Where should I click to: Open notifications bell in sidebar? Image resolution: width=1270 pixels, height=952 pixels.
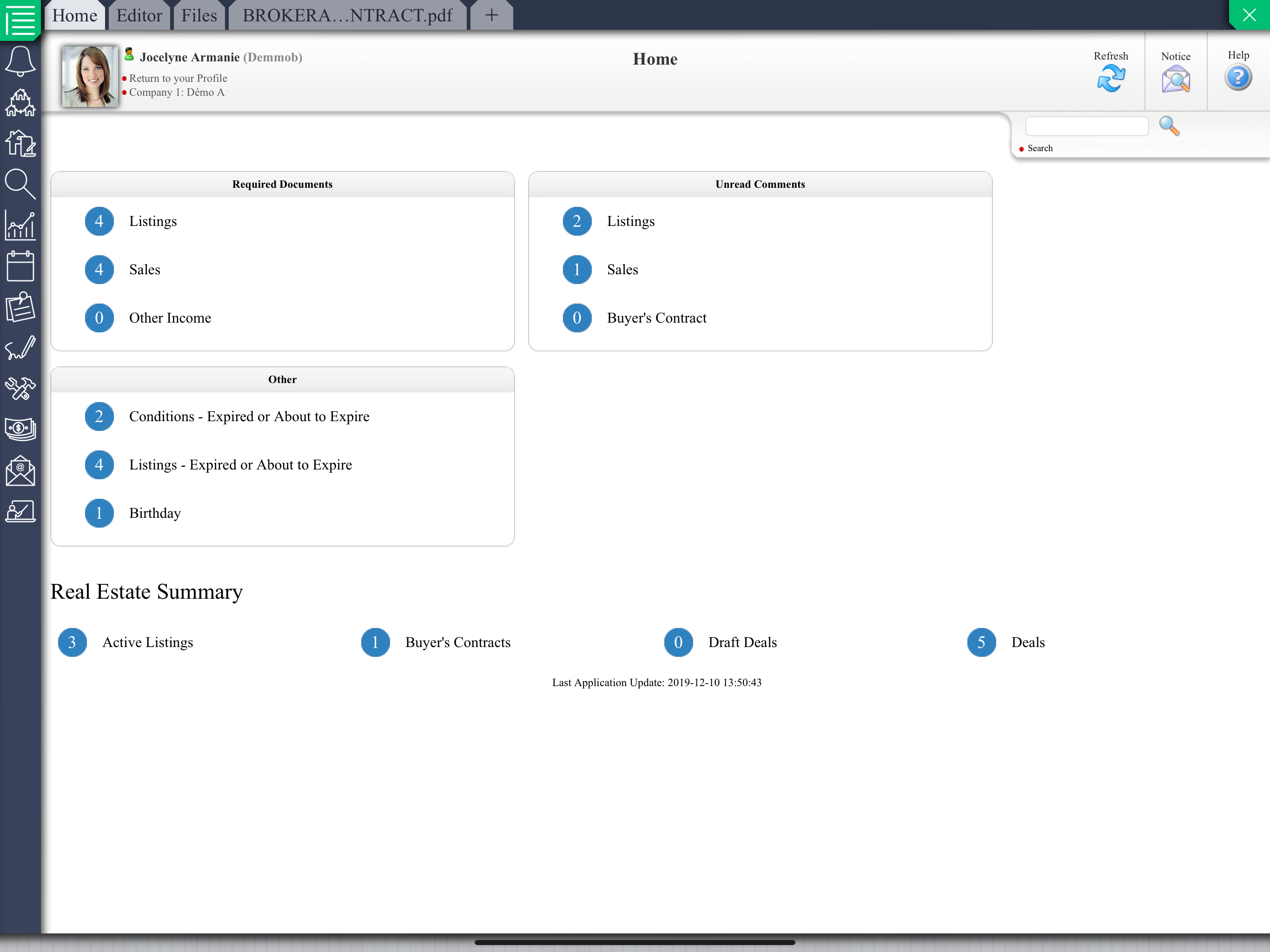point(20,61)
